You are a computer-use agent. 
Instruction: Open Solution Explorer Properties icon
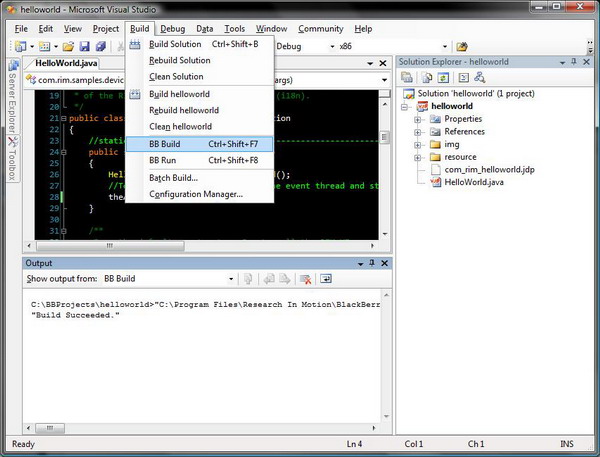tap(406, 78)
